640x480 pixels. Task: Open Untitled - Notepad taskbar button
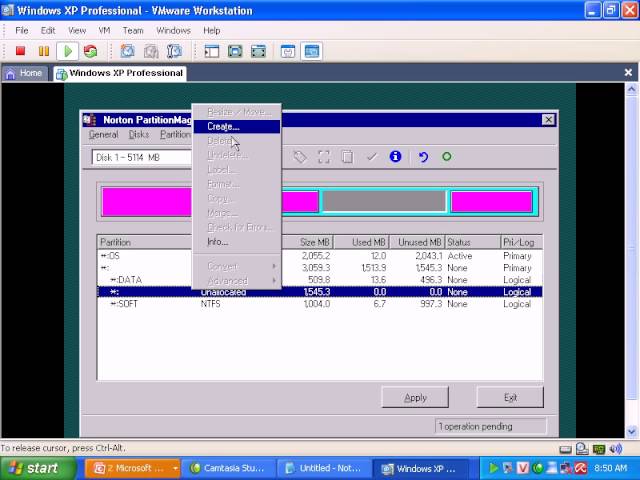323,468
